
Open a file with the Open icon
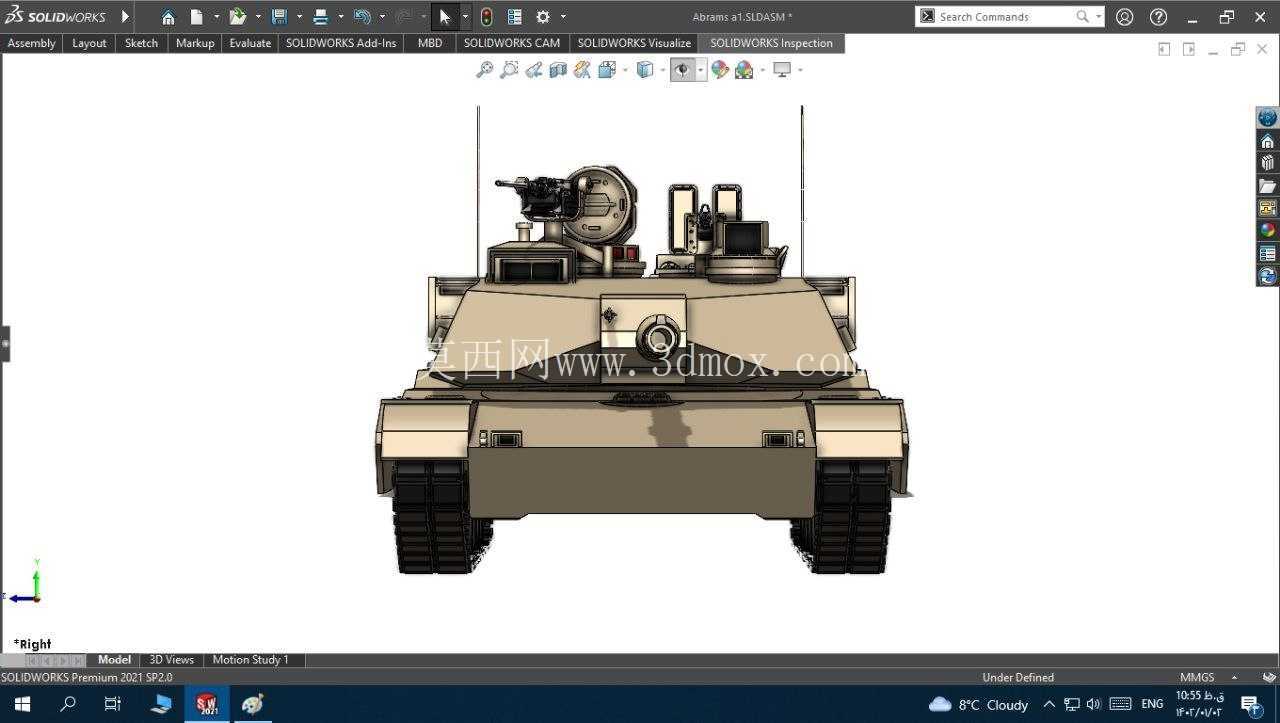pyautogui.click(x=237, y=17)
